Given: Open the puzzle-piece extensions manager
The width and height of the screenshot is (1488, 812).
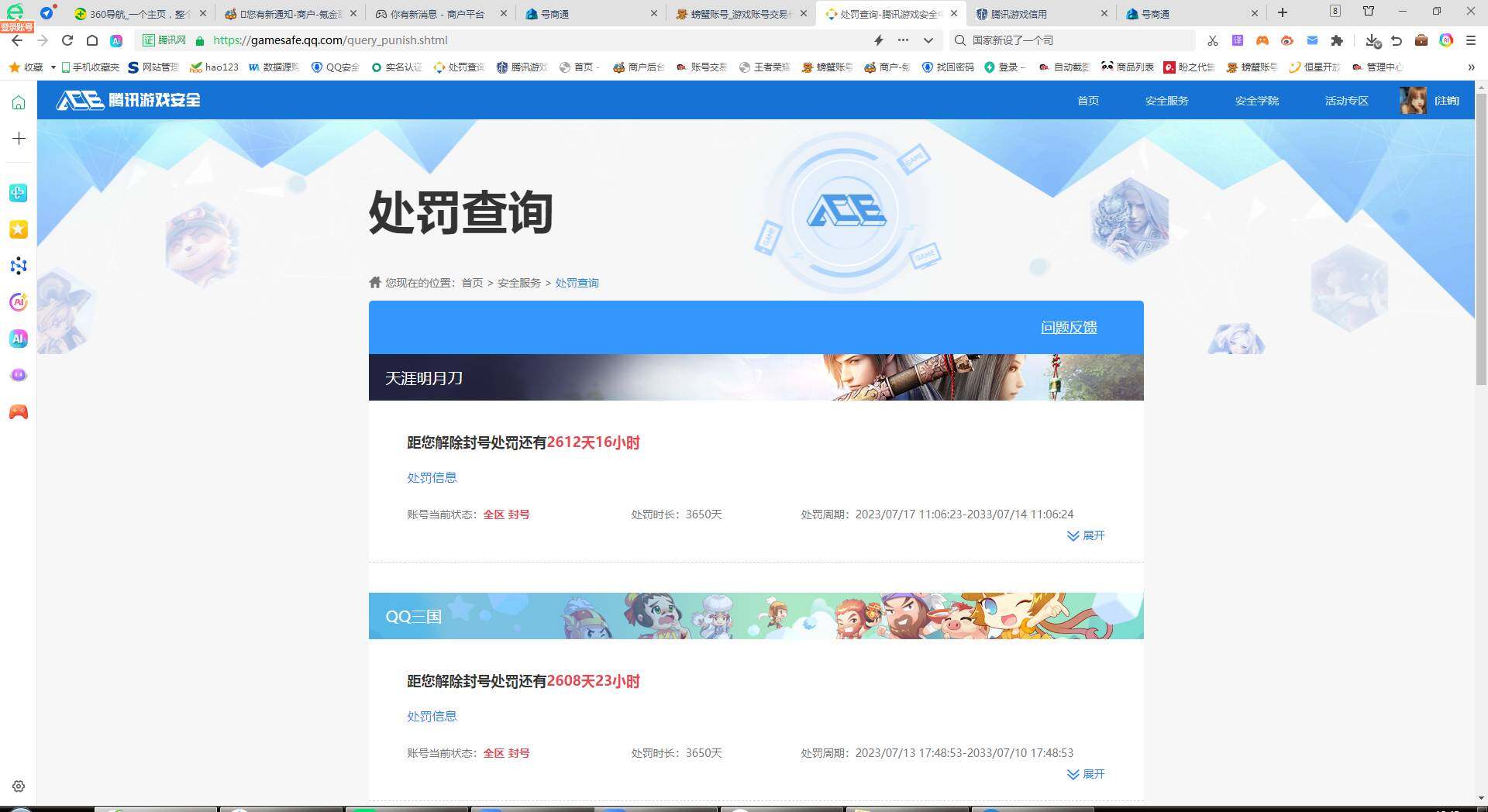Looking at the screenshot, I should [x=1337, y=40].
